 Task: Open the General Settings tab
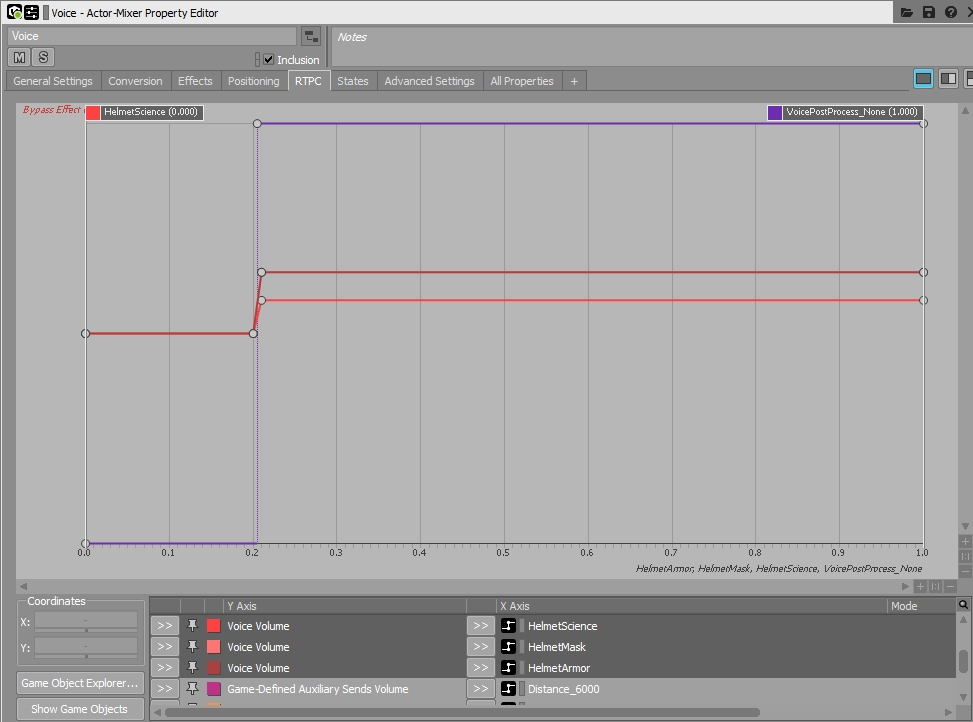[x=53, y=81]
